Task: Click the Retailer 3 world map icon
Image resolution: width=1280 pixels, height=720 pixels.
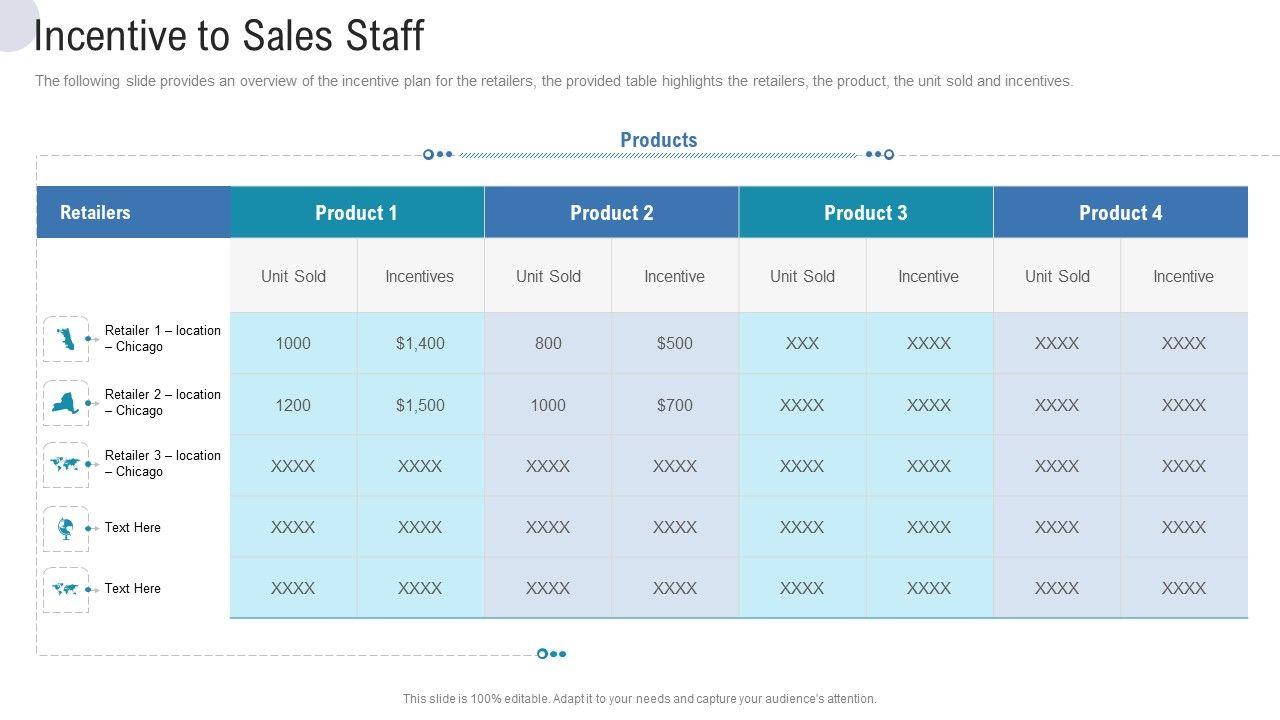Action: [66, 464]
